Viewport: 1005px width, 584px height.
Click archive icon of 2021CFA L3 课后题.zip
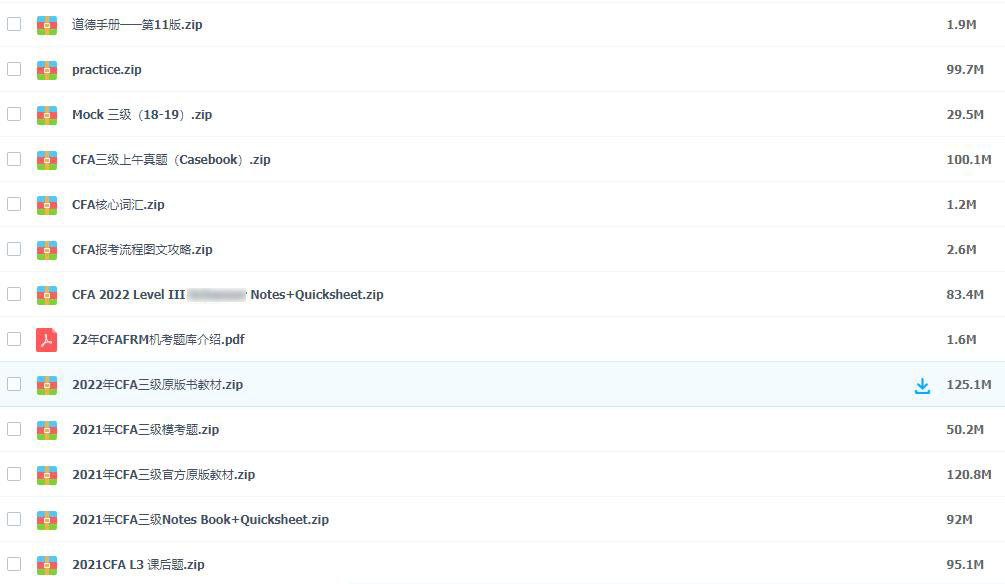coord(47,565)
